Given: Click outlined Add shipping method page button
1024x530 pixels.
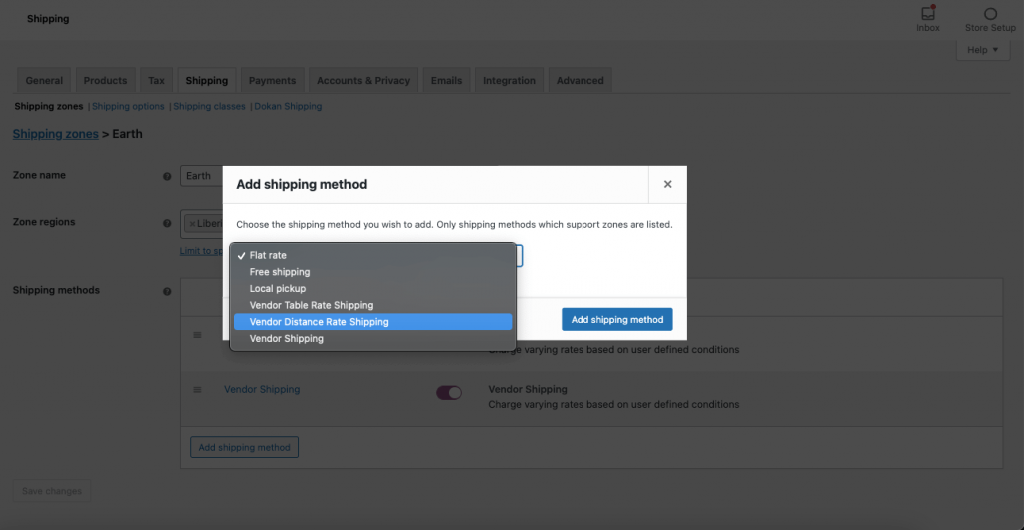Looking at the screenshot, I should point(244,448).
